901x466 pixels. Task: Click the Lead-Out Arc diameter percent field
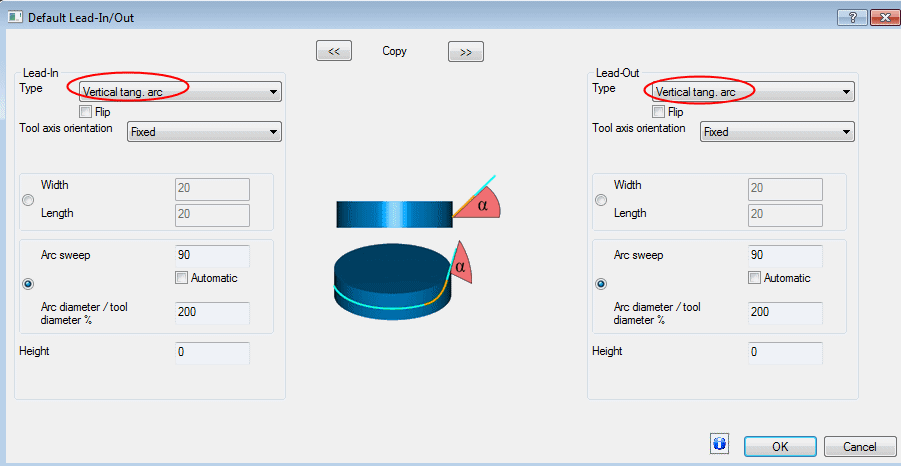point(784,312)
